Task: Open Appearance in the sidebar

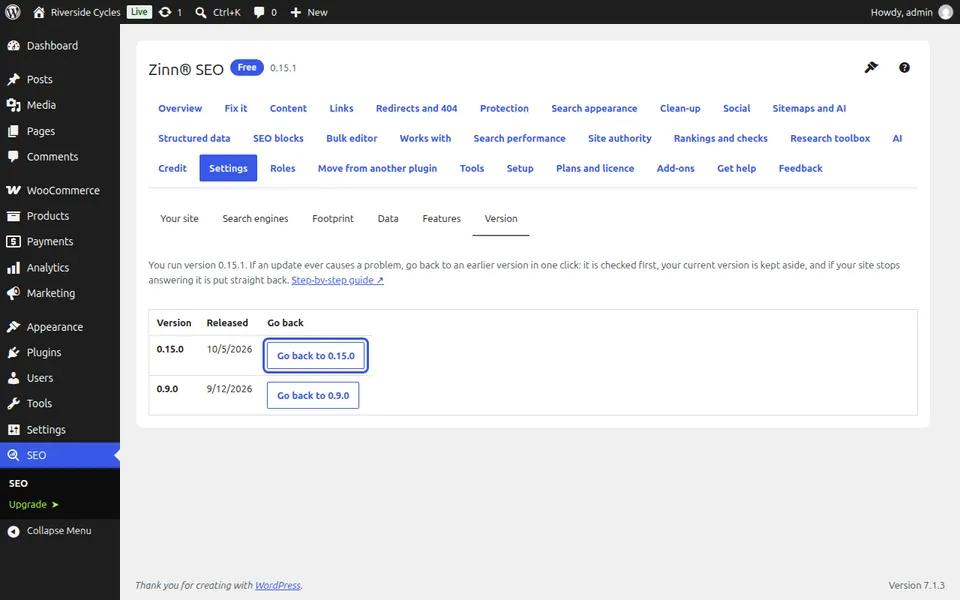Action: click(60, 327)
